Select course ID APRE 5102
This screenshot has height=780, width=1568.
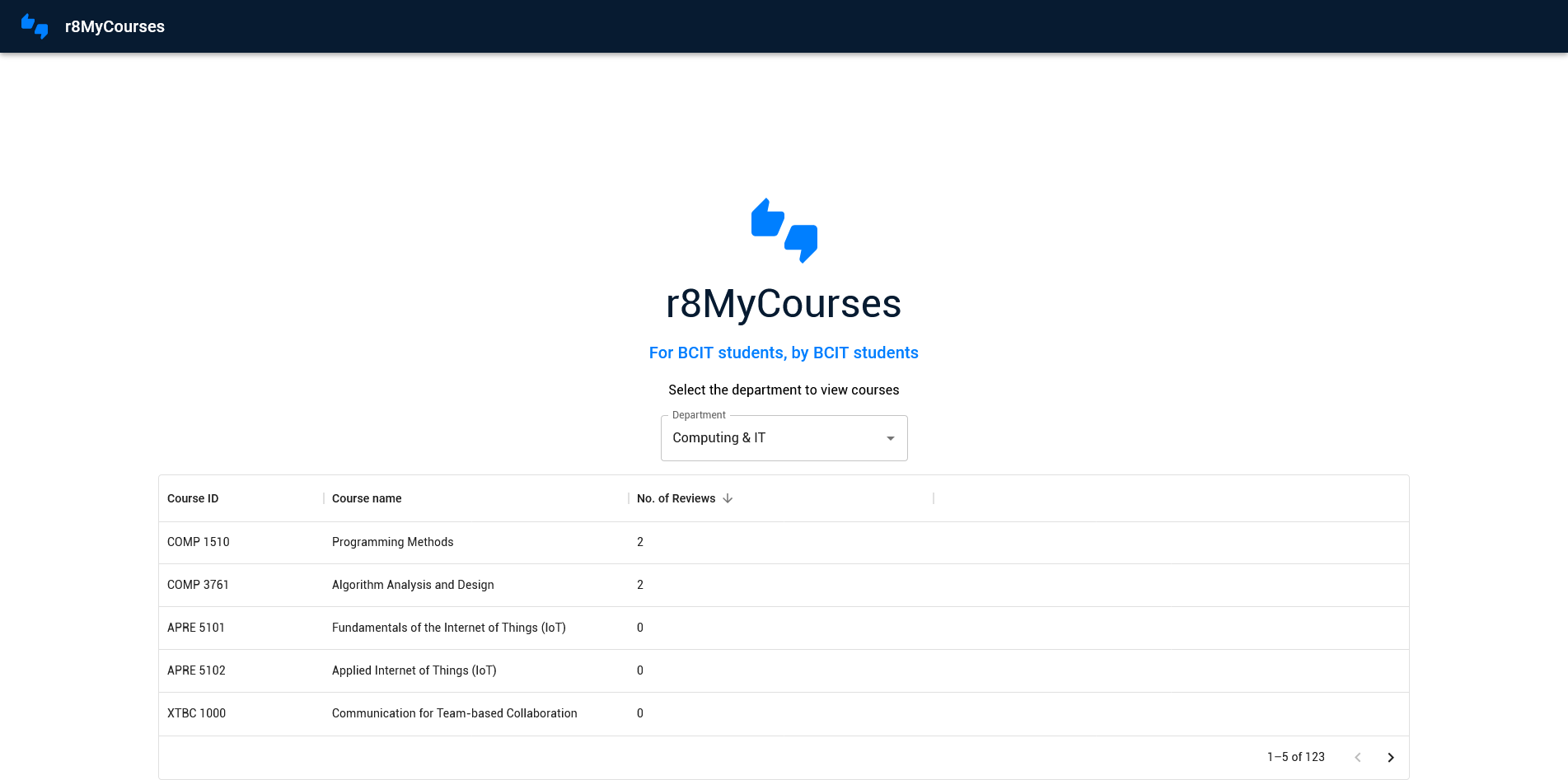pos(196,670)
